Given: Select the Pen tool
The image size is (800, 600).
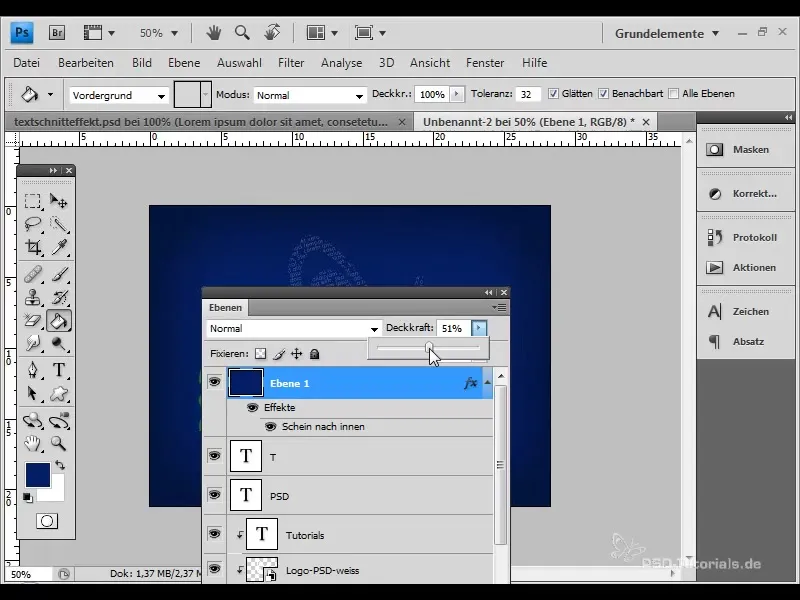Looking at the screenshot, I should pyautogui.click(x=33, y=370).
